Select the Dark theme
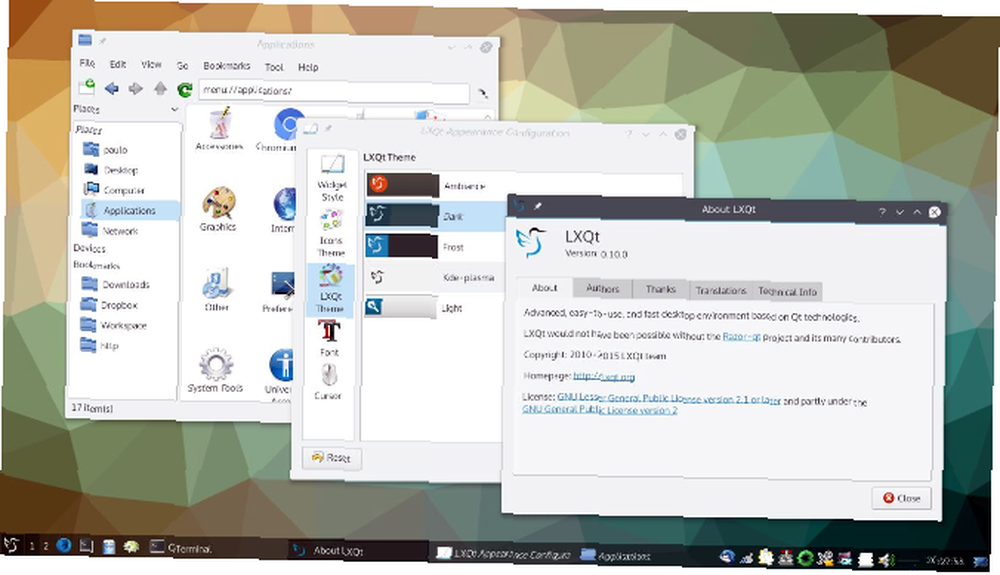The width and height of the screenshot is (1000, 575). click(436, 215)
